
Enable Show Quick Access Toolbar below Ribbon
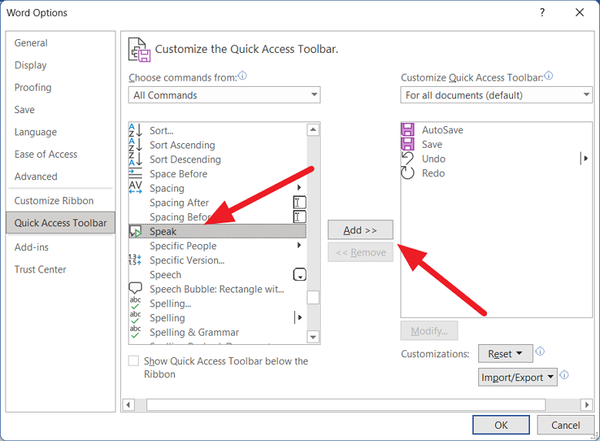point(134,361)
